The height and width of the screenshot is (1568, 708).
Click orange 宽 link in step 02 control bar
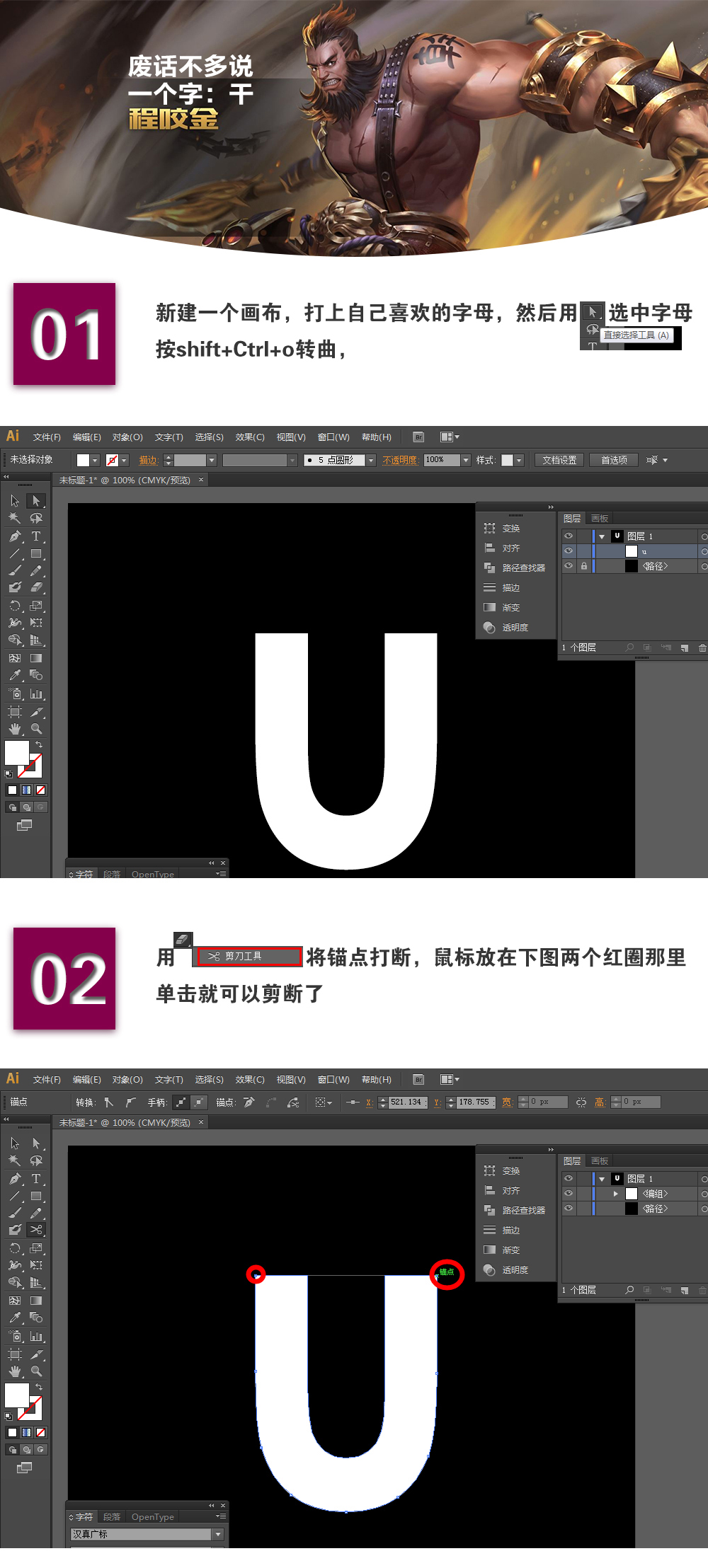507,1102
